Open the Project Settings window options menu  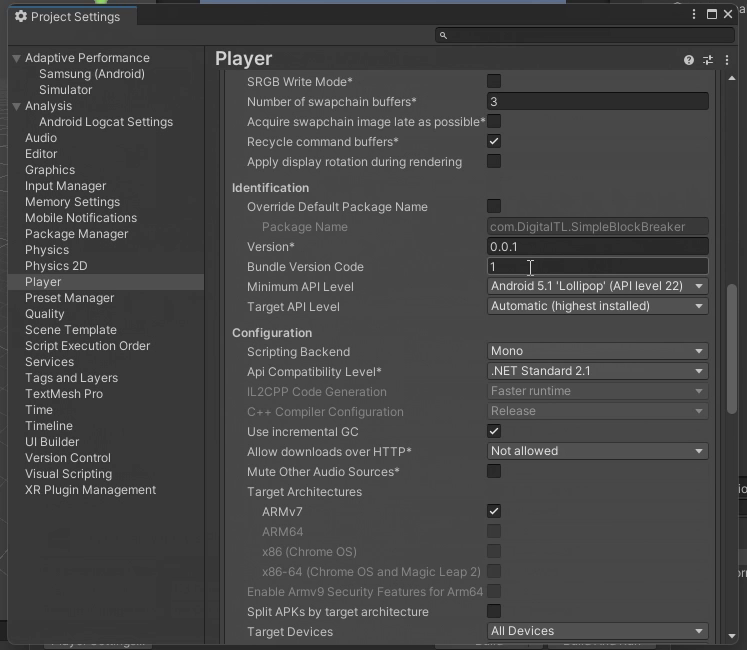click(x=694, y=15)
